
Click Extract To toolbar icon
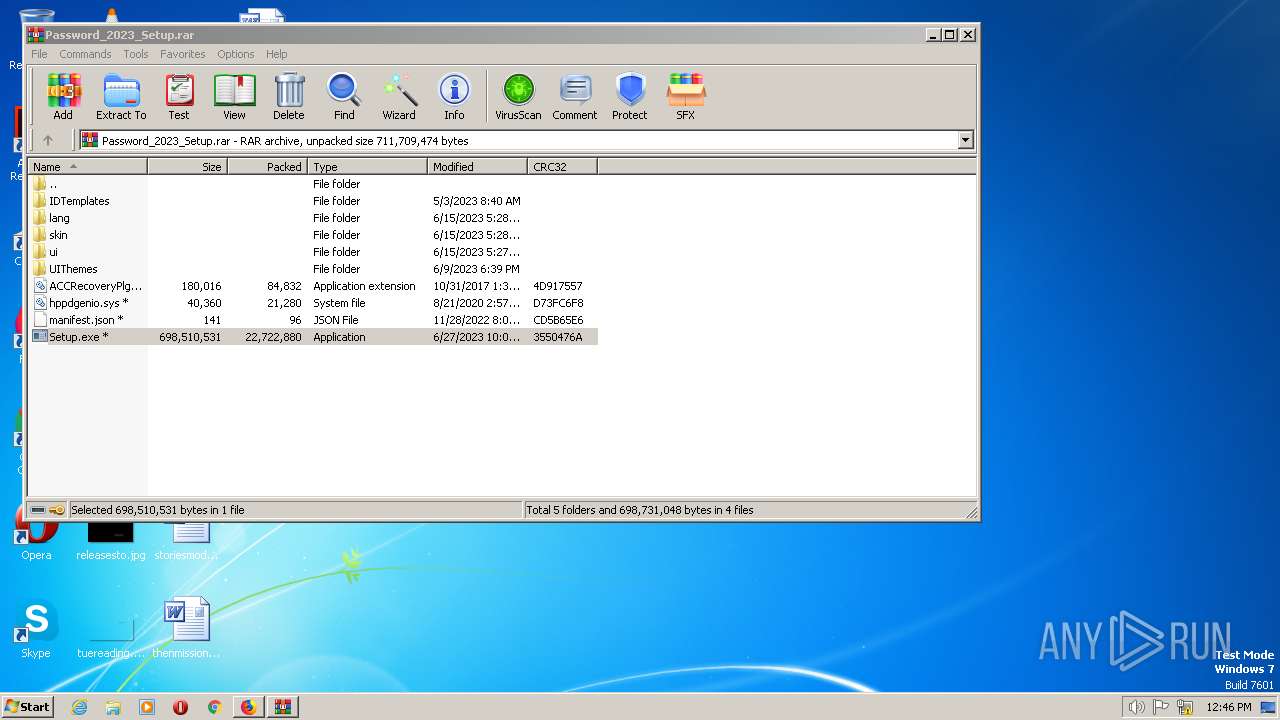click(121, 97)
